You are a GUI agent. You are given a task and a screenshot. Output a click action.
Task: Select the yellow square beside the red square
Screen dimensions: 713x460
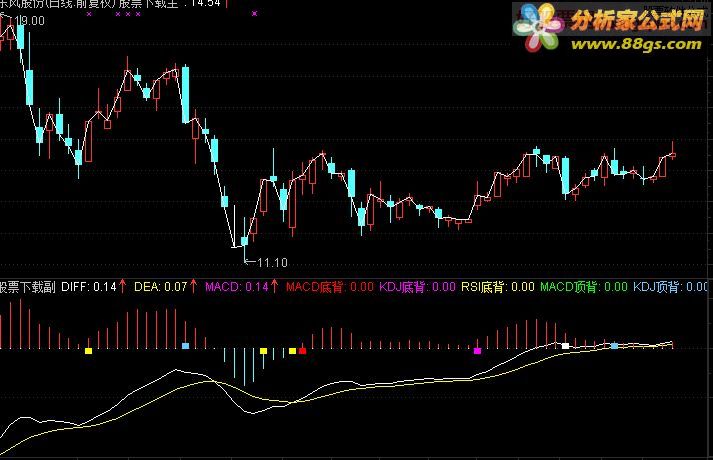(x=292, y=351)
